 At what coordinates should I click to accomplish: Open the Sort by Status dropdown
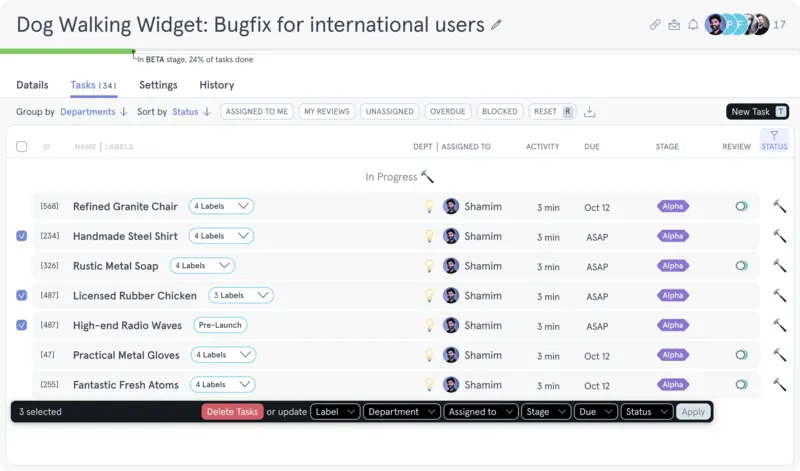191,111
